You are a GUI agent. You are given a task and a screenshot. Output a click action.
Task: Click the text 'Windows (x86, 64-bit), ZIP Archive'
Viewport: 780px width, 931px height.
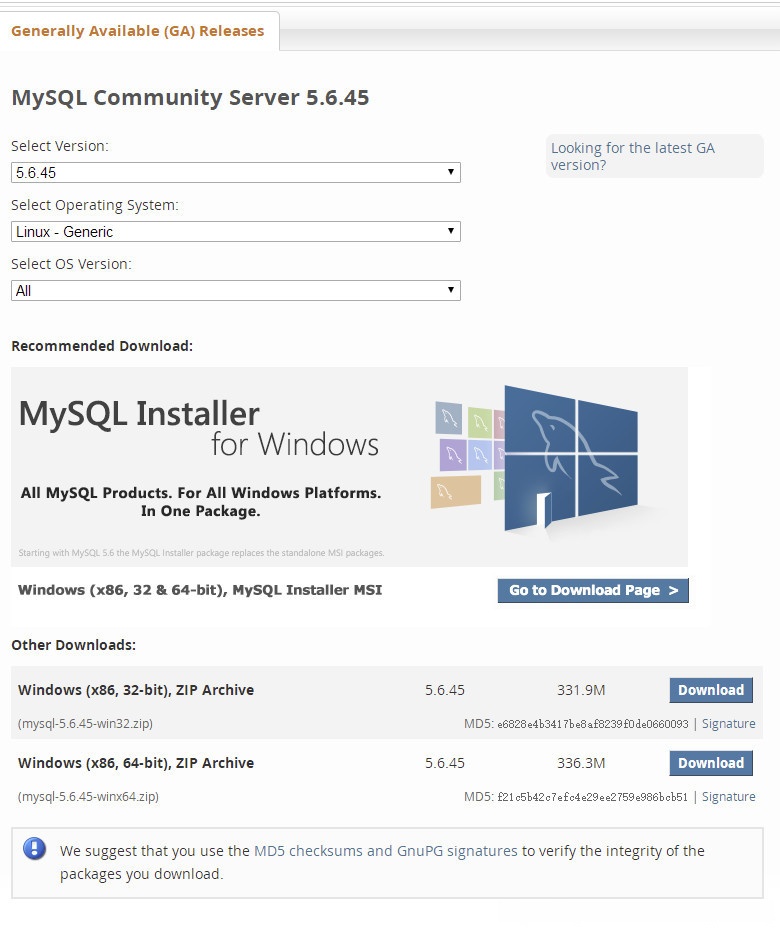click(136, 763)
